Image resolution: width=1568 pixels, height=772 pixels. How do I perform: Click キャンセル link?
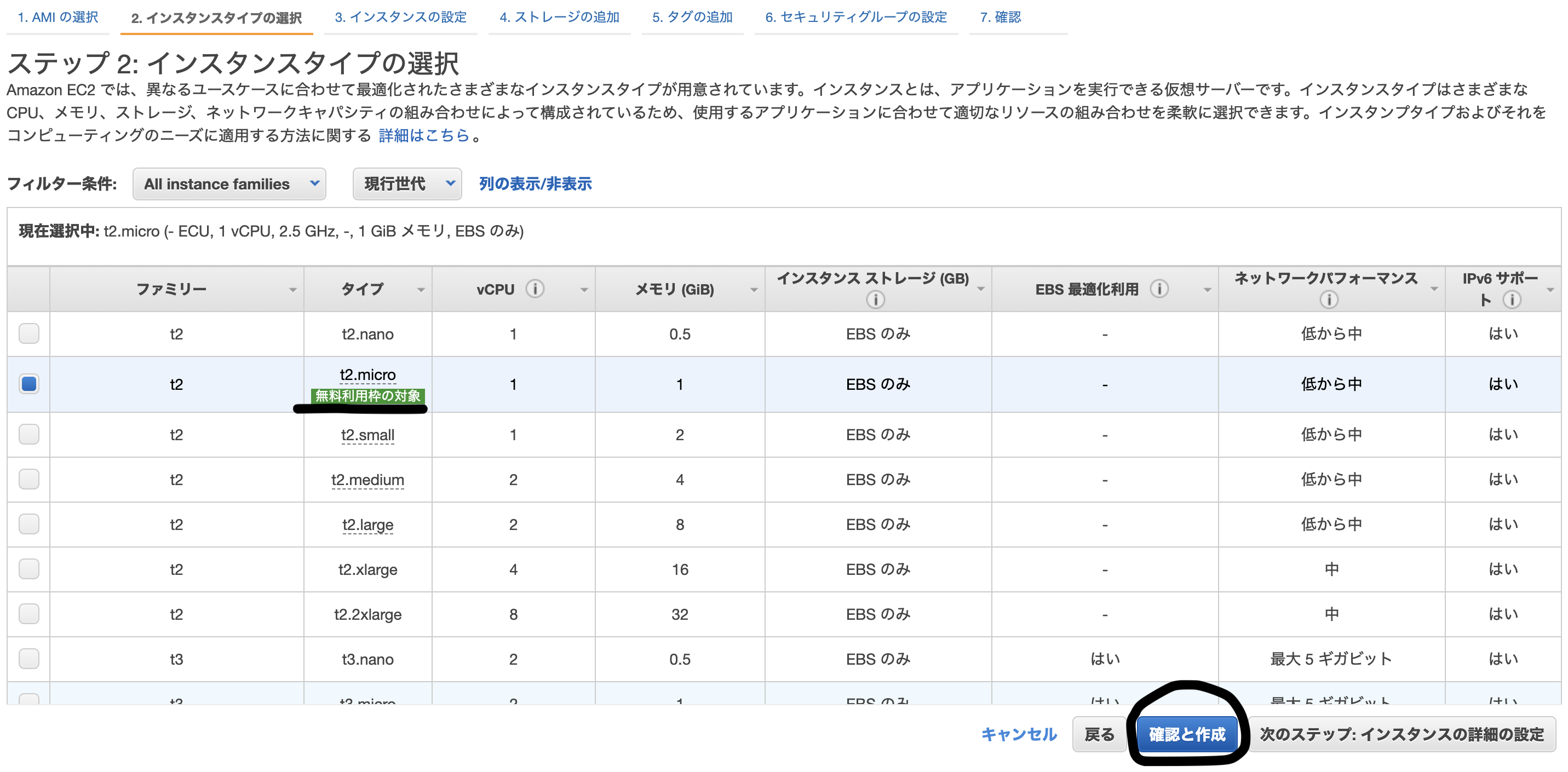click(x=1019, y=734)
